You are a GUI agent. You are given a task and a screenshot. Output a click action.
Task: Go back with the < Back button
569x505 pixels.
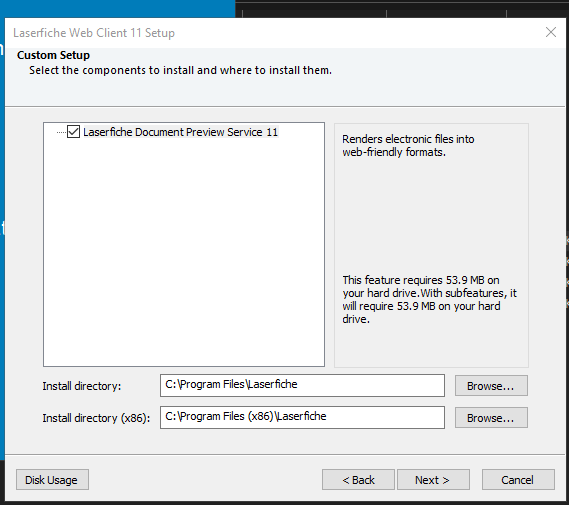[358, 480]
